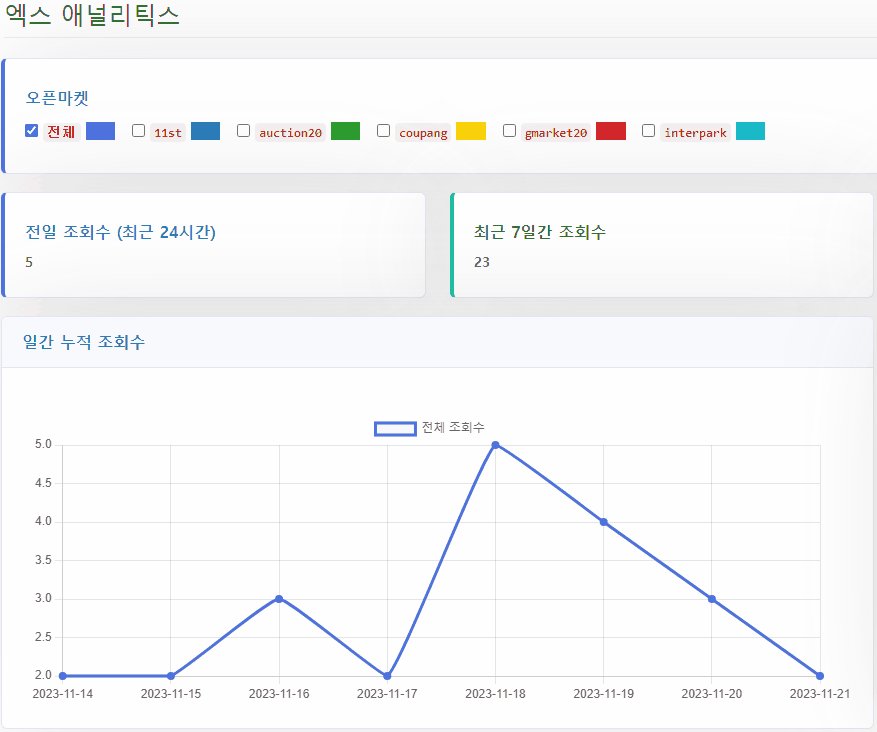Click the blue 전체 color swatch
Viewport: 877px width, 732px height.
pyautogui.click(x=100, y=131)
